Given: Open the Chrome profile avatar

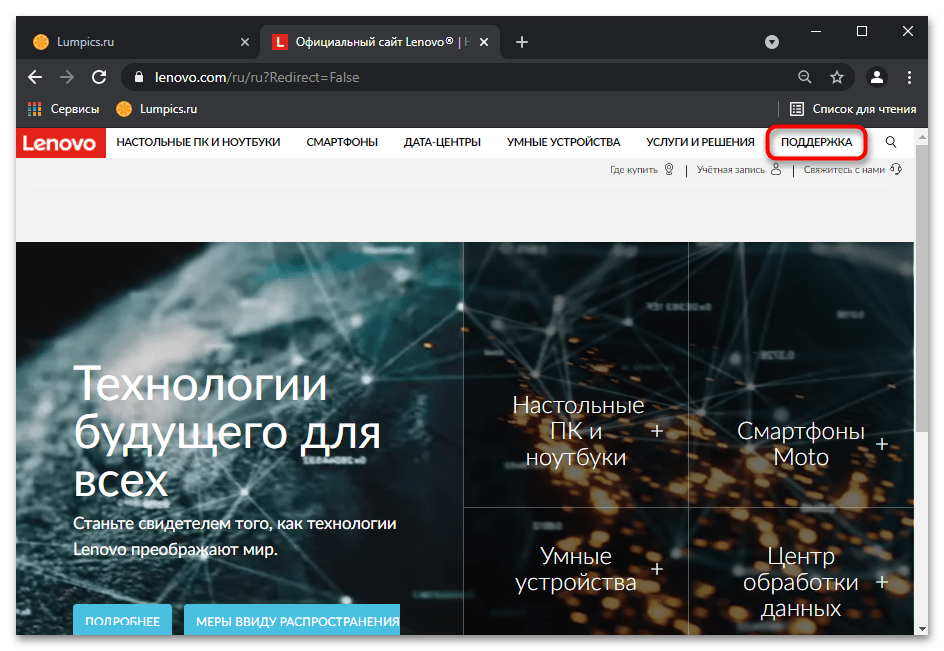Looking at the screenshot, I should pyautogui.click(x=877, y=77).
